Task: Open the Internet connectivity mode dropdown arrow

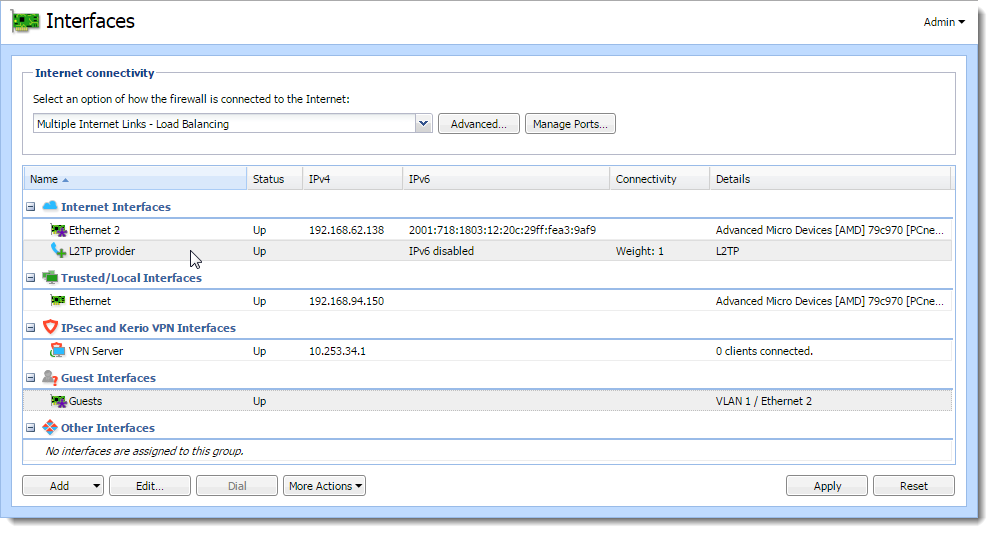Action: (424, 123)
